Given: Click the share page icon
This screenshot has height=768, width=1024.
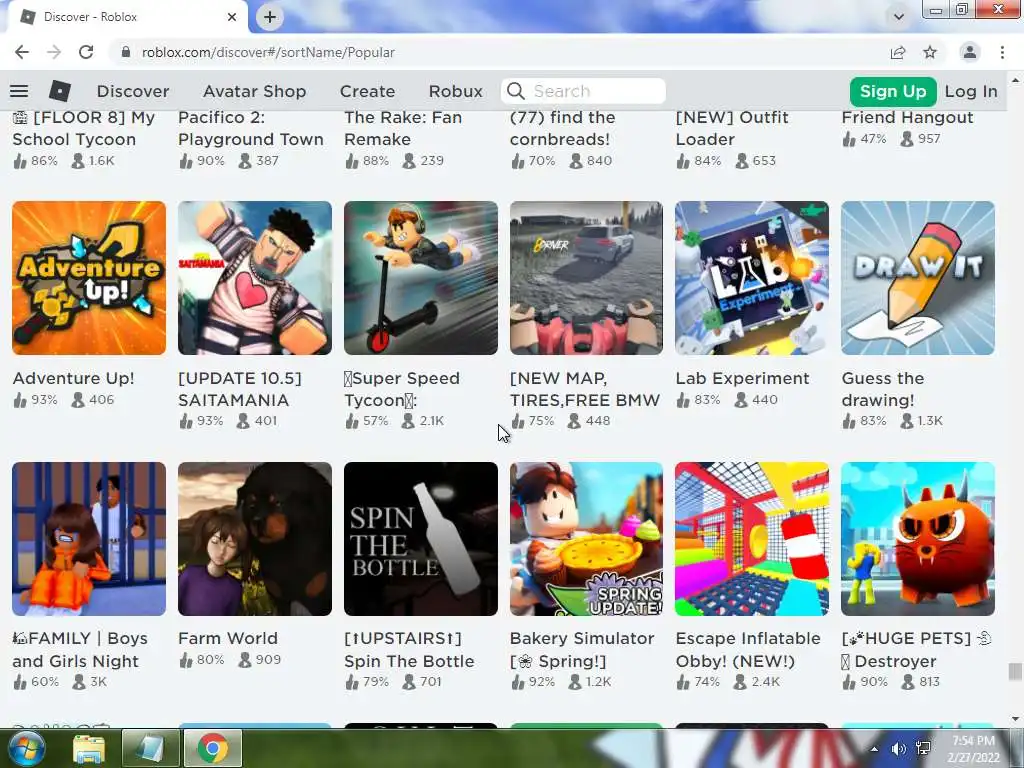Looking at the screenshot, I should 898,52.
